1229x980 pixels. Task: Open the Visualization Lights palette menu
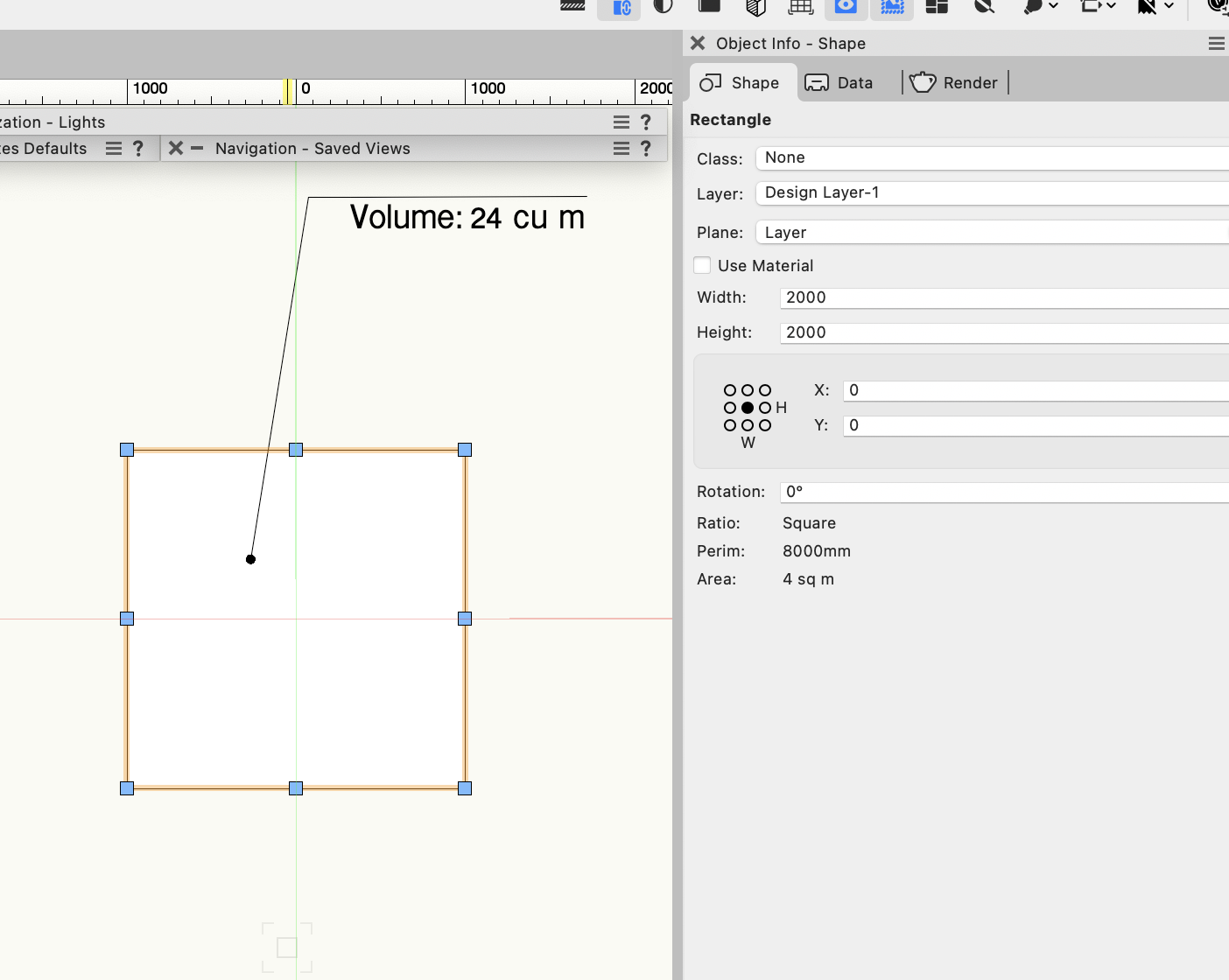click(621, 122)
